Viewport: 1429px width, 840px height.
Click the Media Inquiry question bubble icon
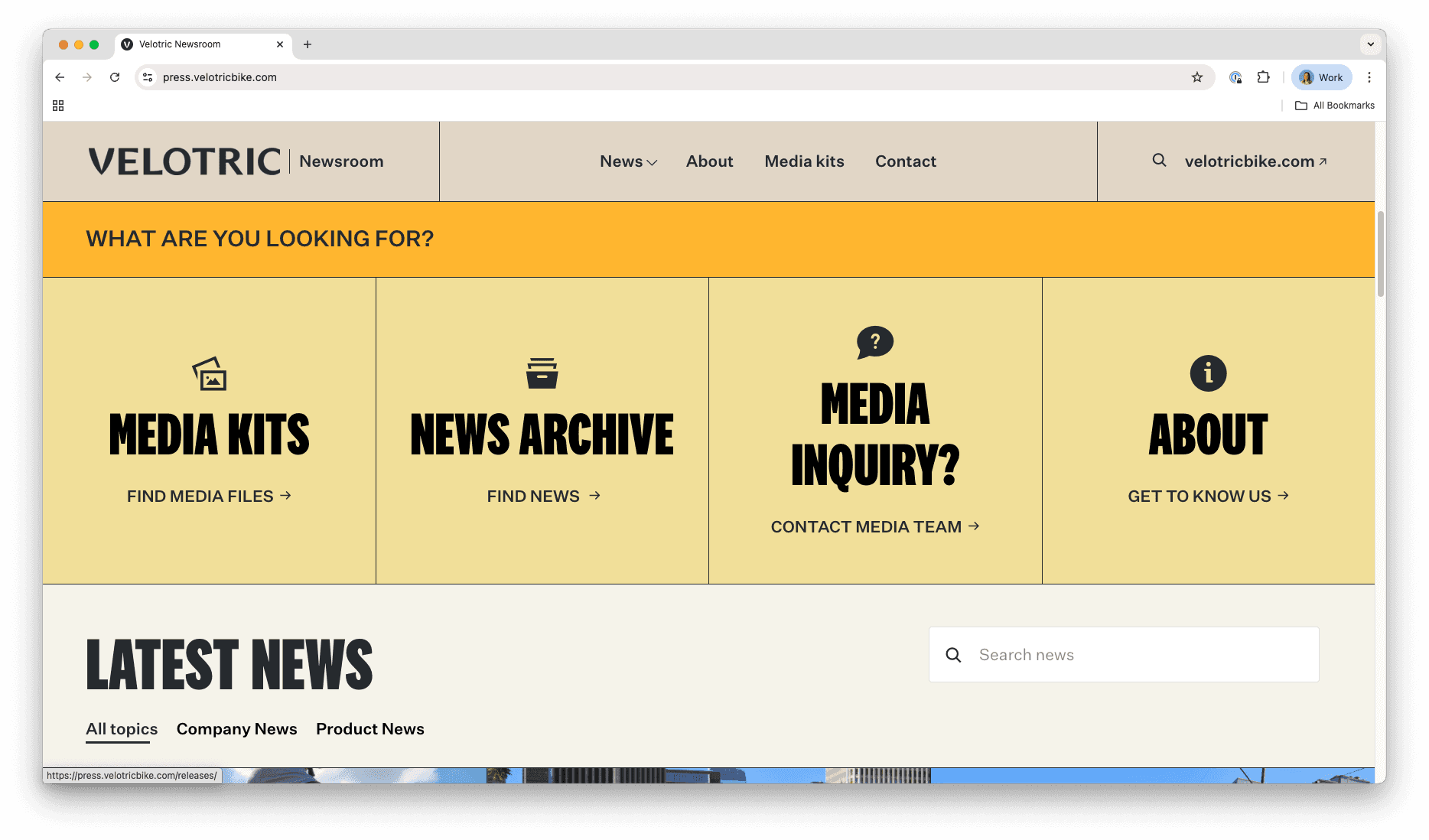pos(874,343)
